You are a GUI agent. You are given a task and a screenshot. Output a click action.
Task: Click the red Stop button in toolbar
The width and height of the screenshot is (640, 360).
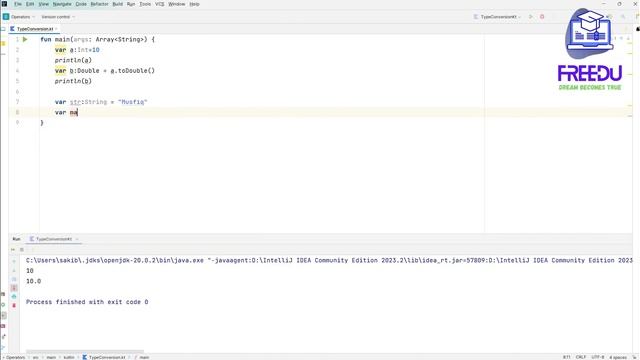click(542, 17)
